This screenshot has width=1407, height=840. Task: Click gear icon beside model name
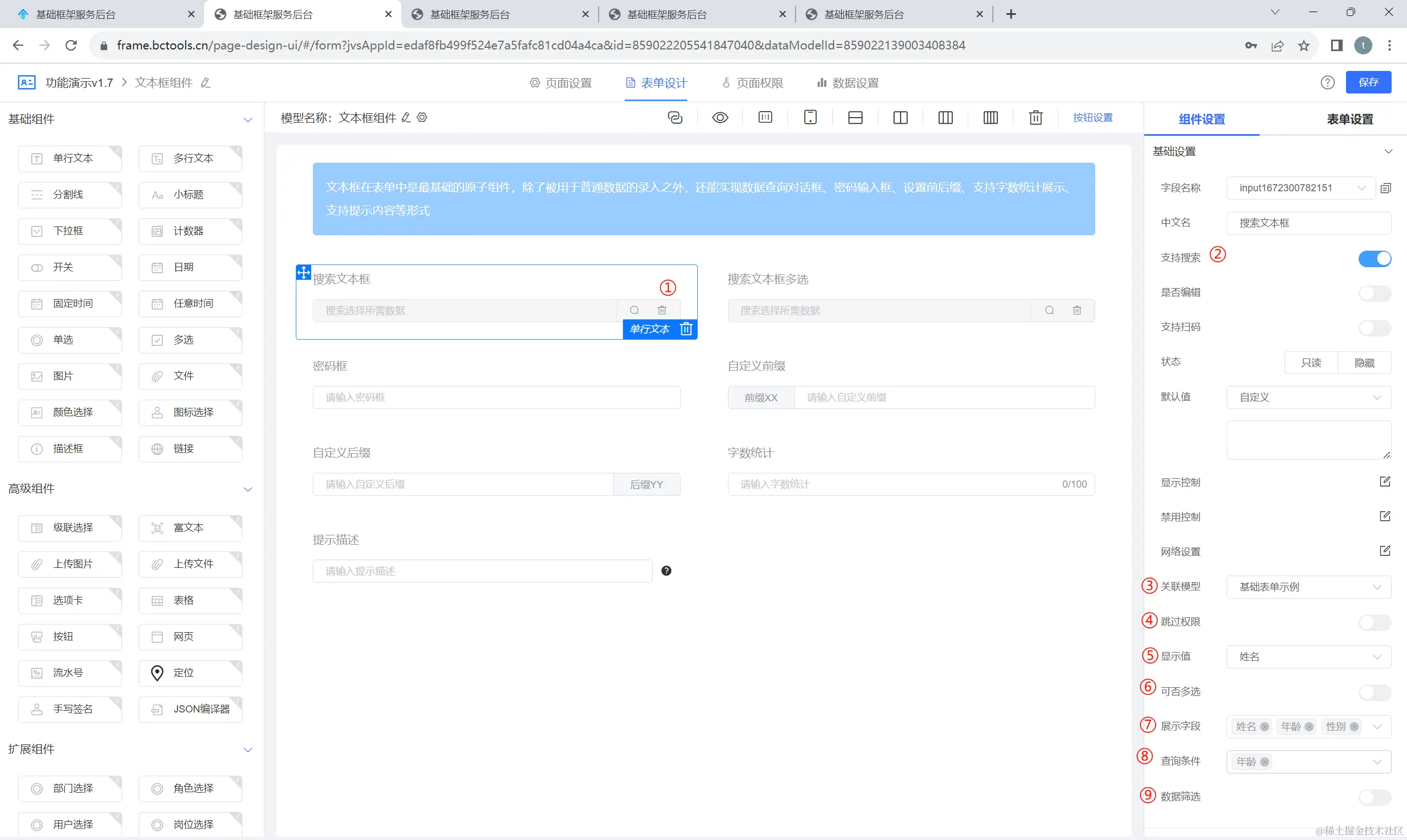(x=422, y=118)
